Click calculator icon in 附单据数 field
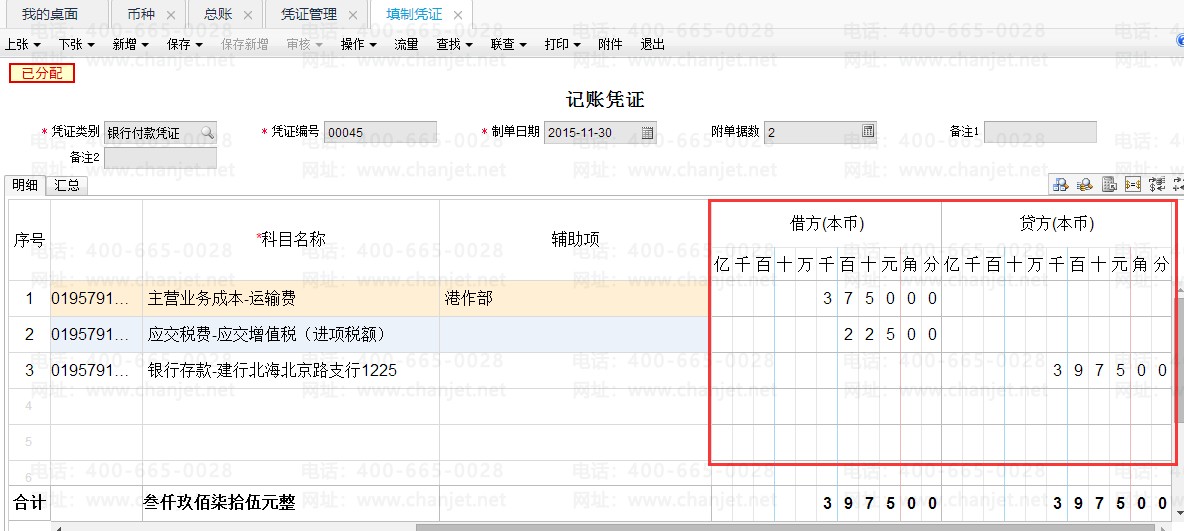 [x=868, y=132]
